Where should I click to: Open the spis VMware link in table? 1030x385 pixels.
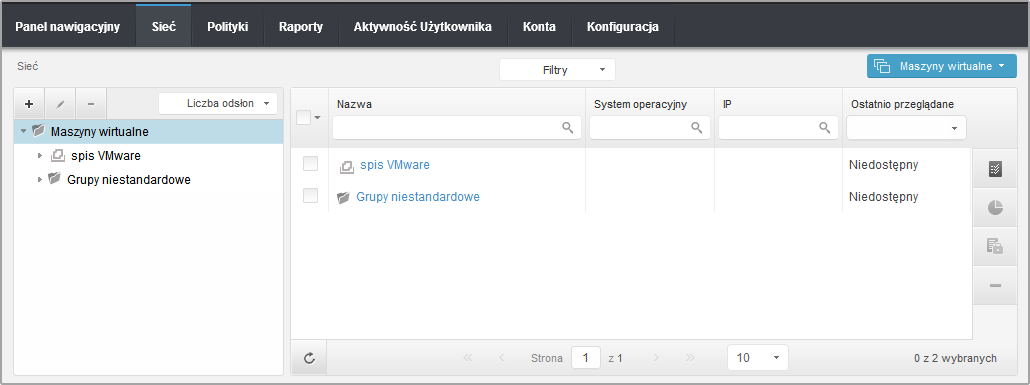395,164
